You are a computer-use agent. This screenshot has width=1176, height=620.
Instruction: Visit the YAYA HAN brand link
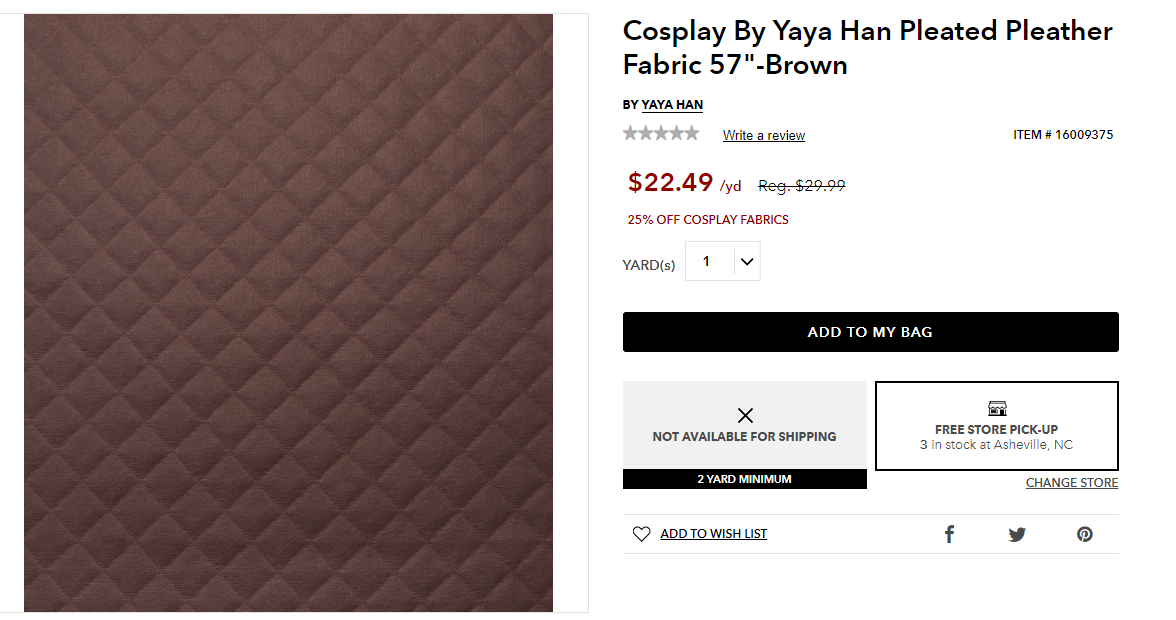tap(672, 104)
